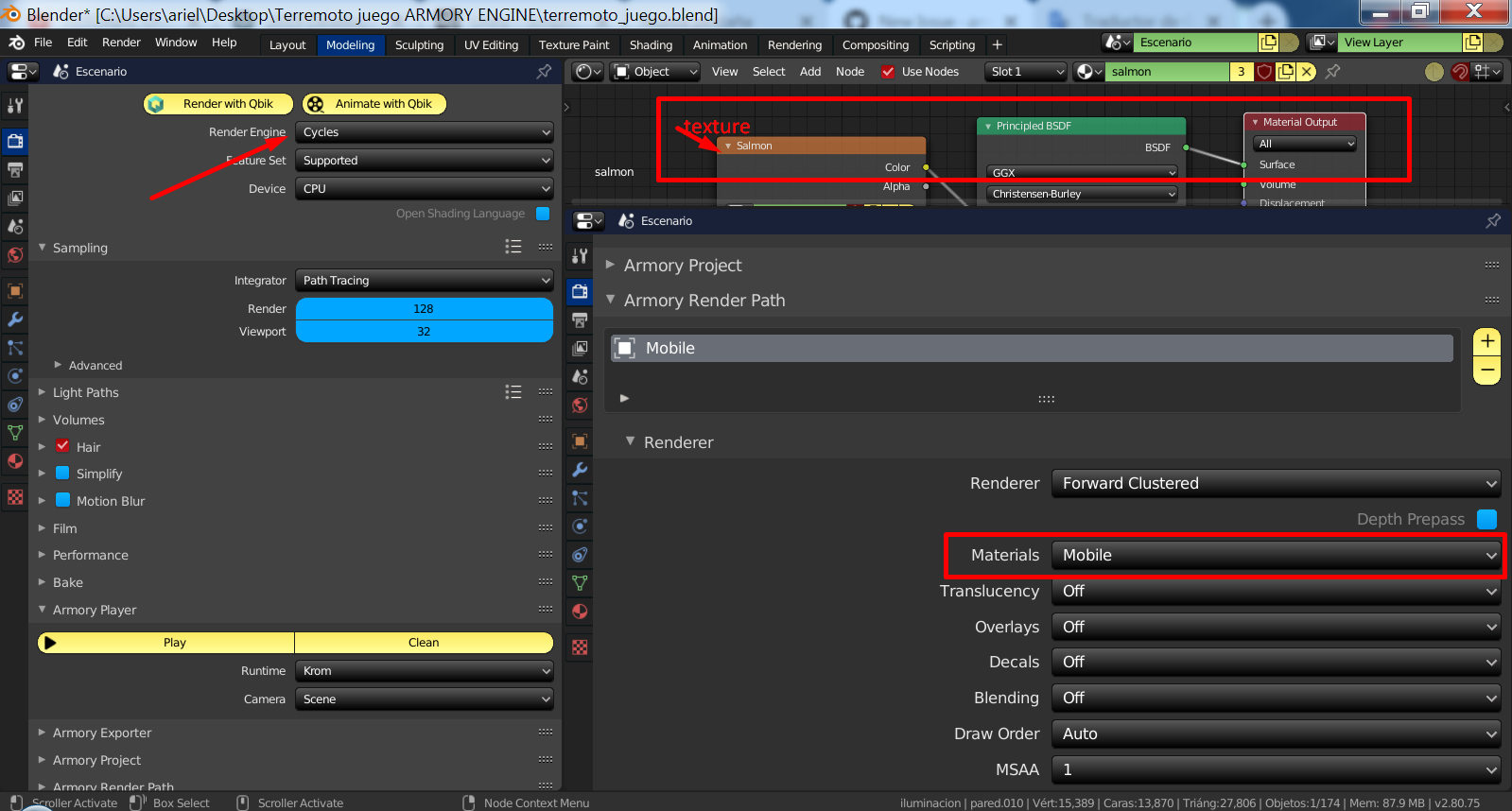Toggle pin in node editor header
Image resolution: width=1512 pixels, height=811 pixels.
[x=1332, y=72]
